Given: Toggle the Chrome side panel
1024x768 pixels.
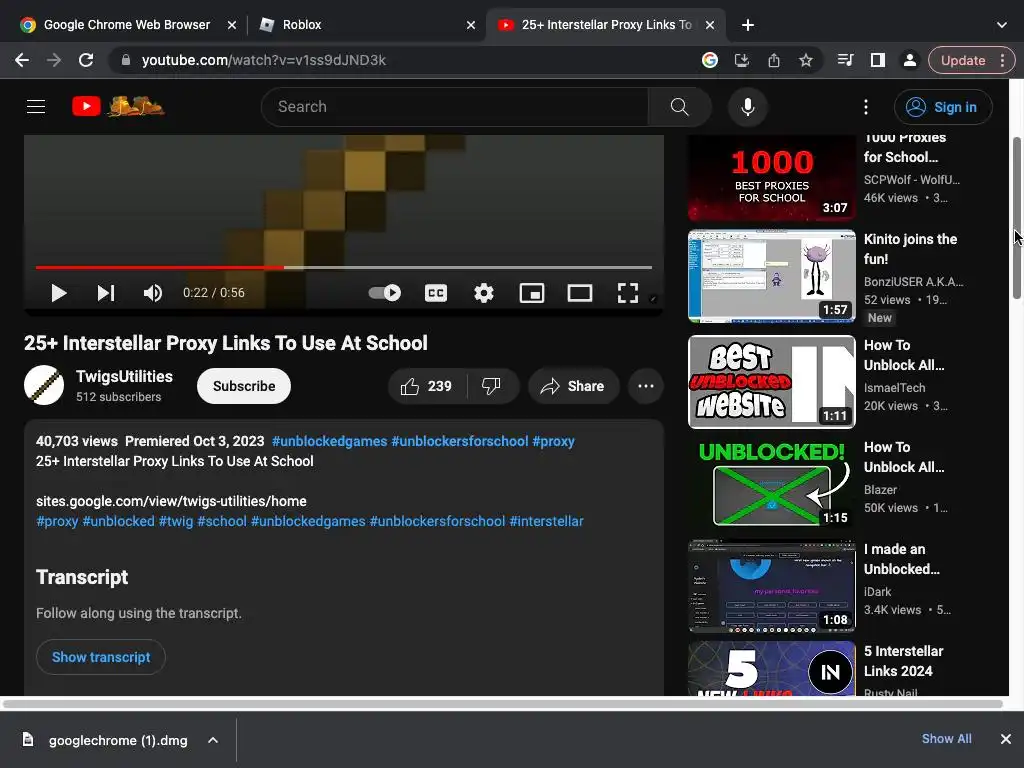Looking at the screenshot, I should pos(878,60).
